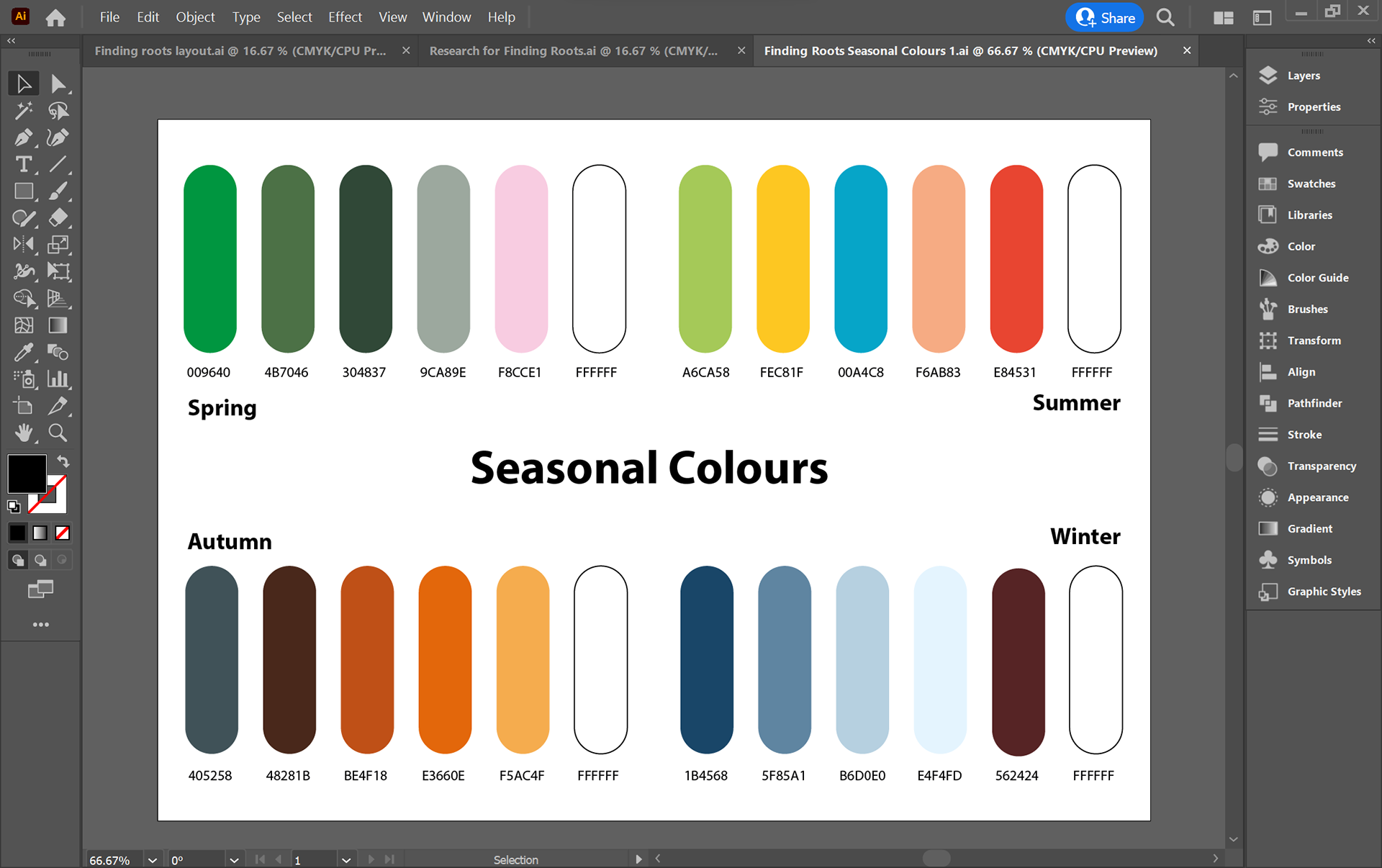Activate the Eraser tool
The width and height of the screenshot is (1382, 868).
58,217
